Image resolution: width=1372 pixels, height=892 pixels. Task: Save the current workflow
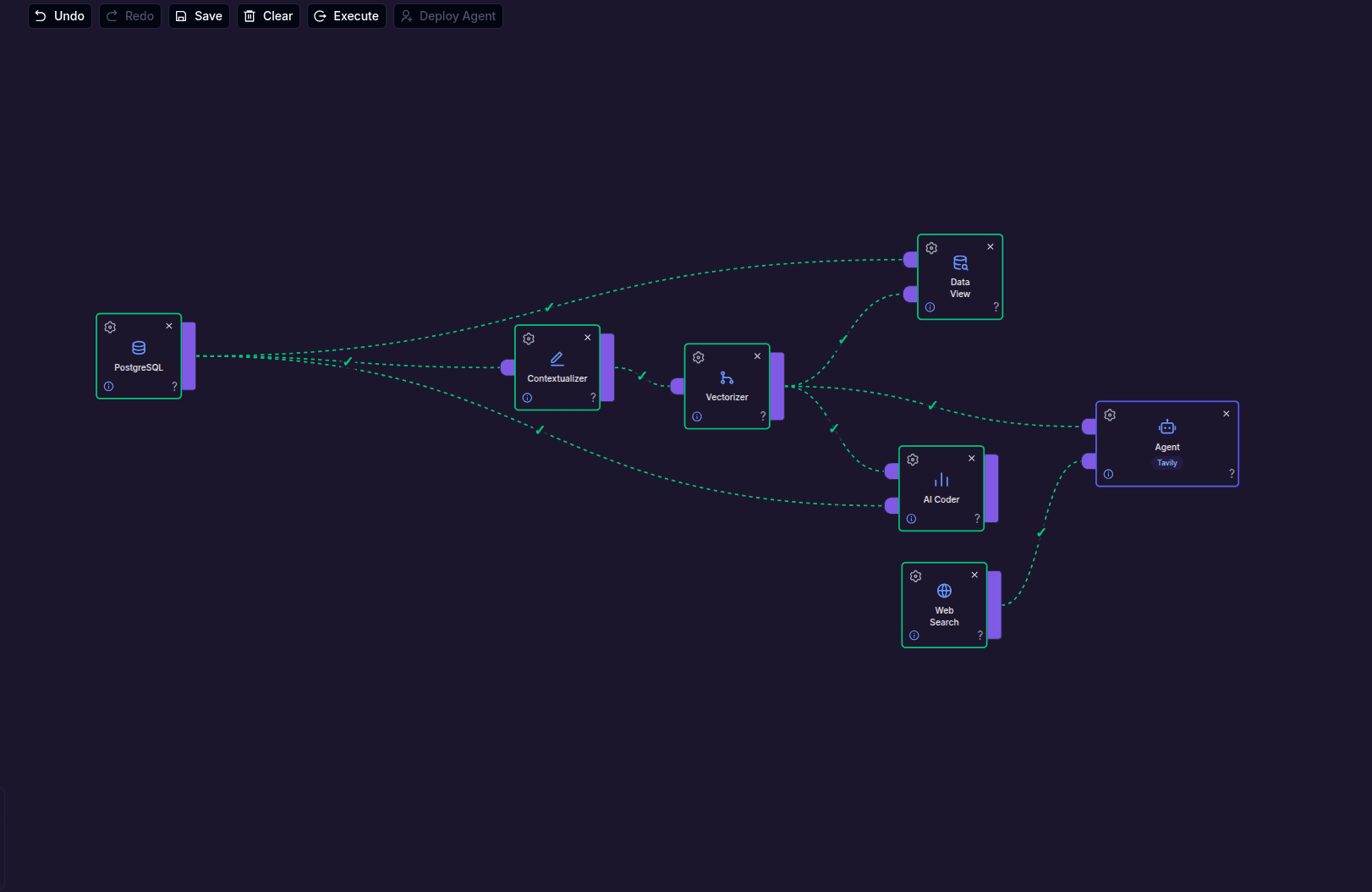pos(199,16)
